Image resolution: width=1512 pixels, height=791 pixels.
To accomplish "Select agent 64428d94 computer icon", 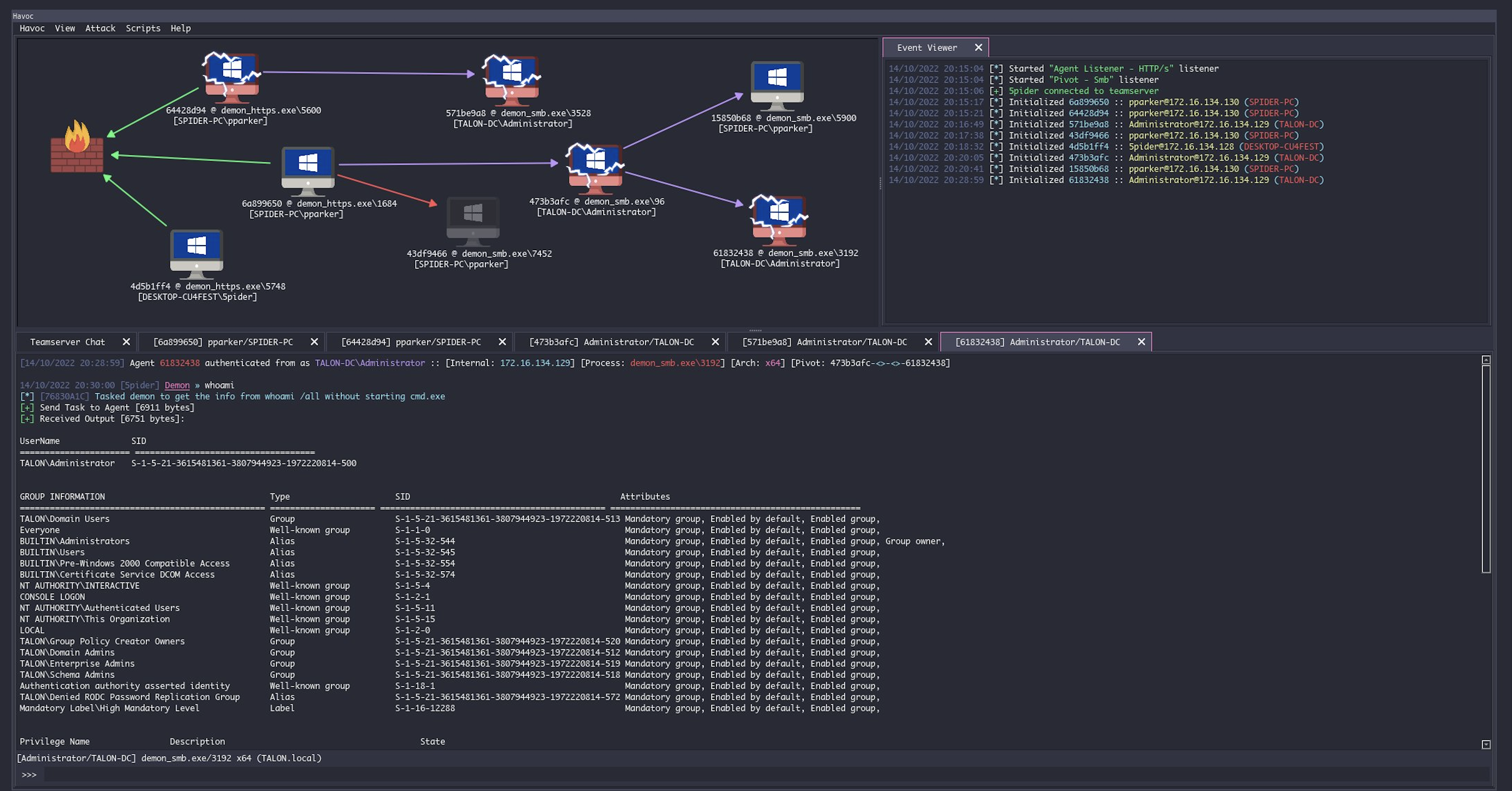I will (x=231, y=77).
